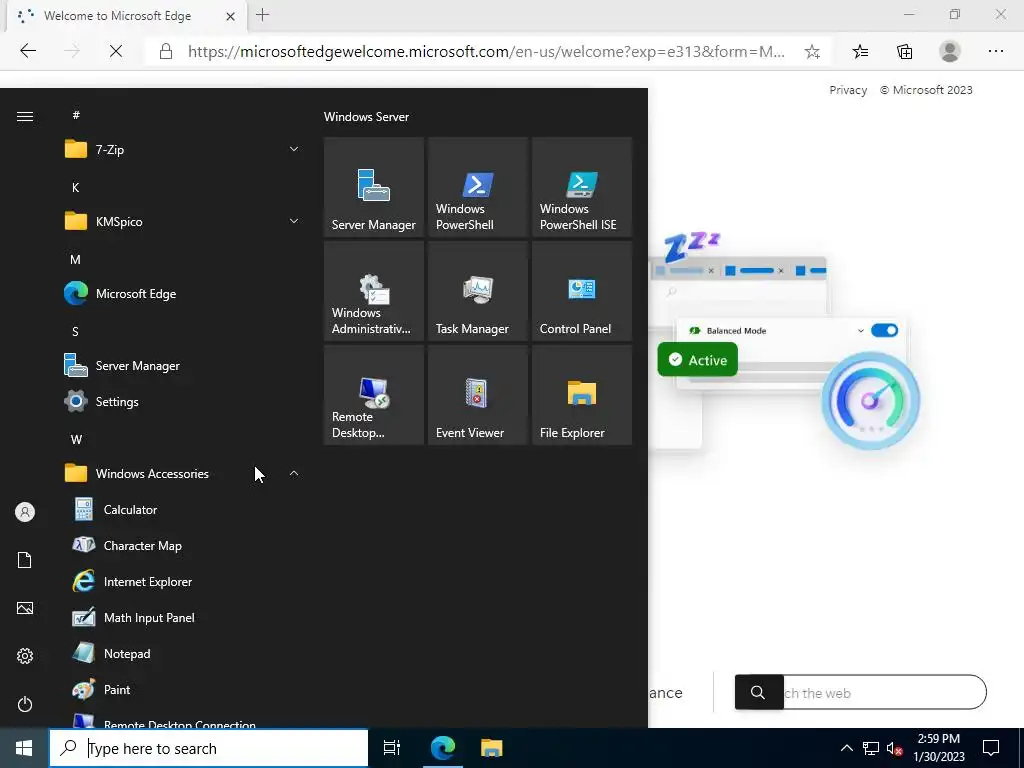Close the Welcome to Microsoft Edge tab
1024x768 pixels.
click(230, 16)
